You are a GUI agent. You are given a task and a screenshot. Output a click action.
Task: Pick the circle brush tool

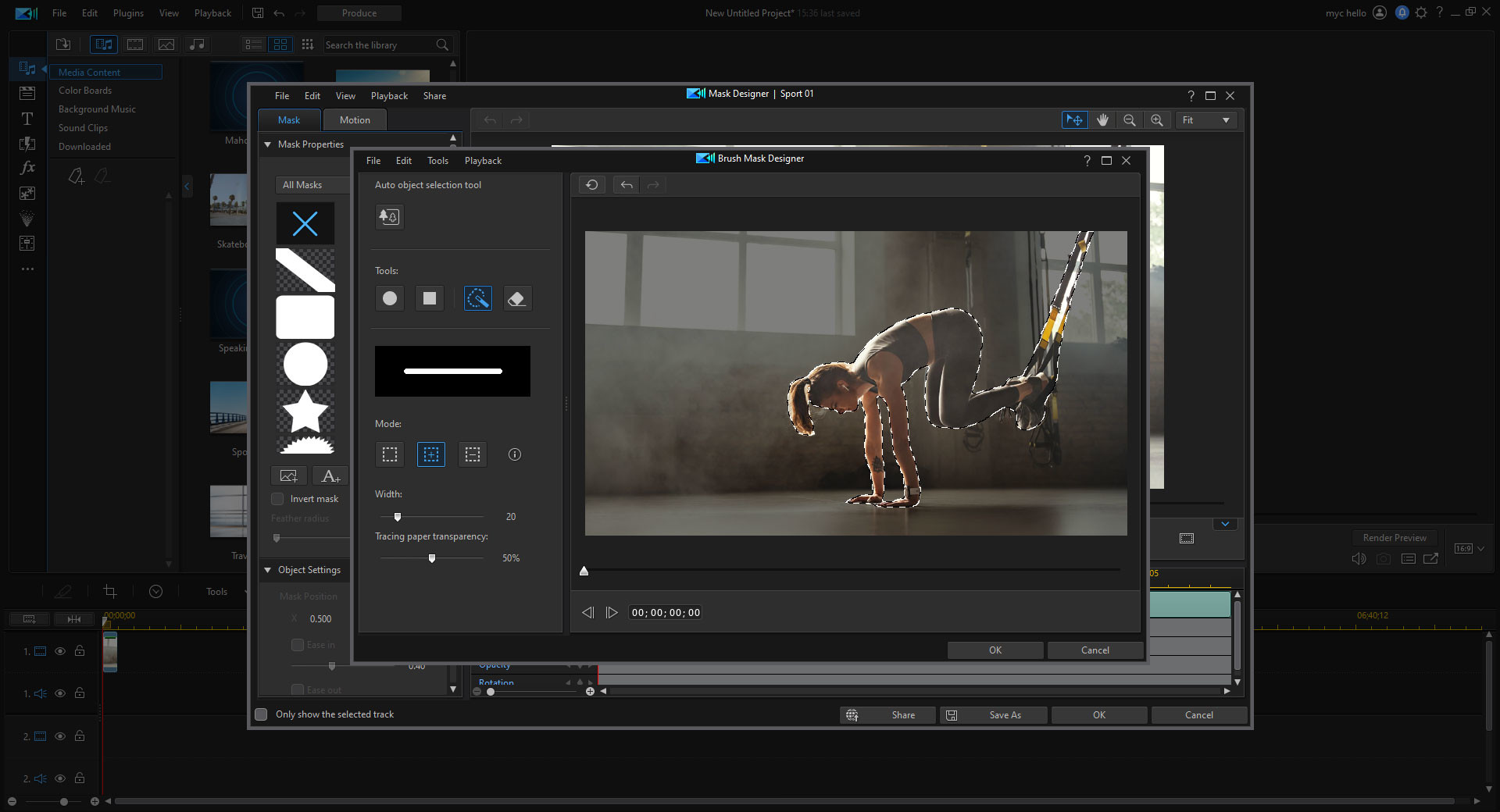point(389,297)
